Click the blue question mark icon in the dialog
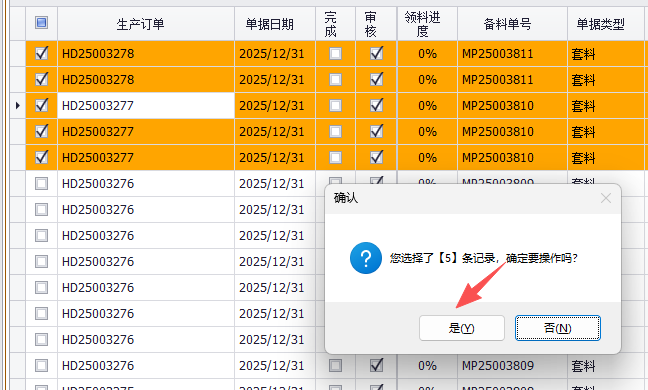Screen dimensions: 648x390 [x=366, y=258]
